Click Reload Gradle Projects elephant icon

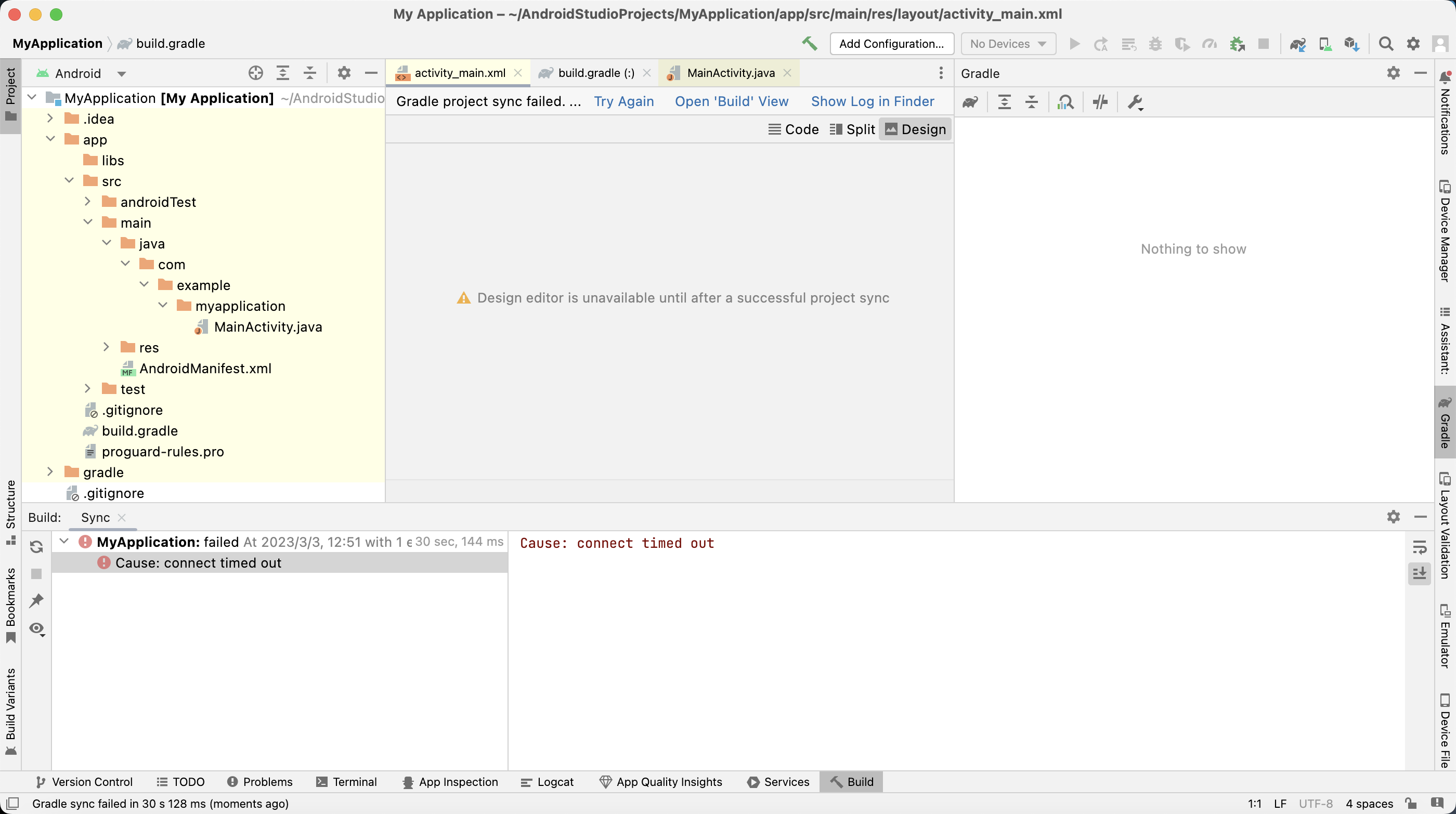(x=970, y=102)
